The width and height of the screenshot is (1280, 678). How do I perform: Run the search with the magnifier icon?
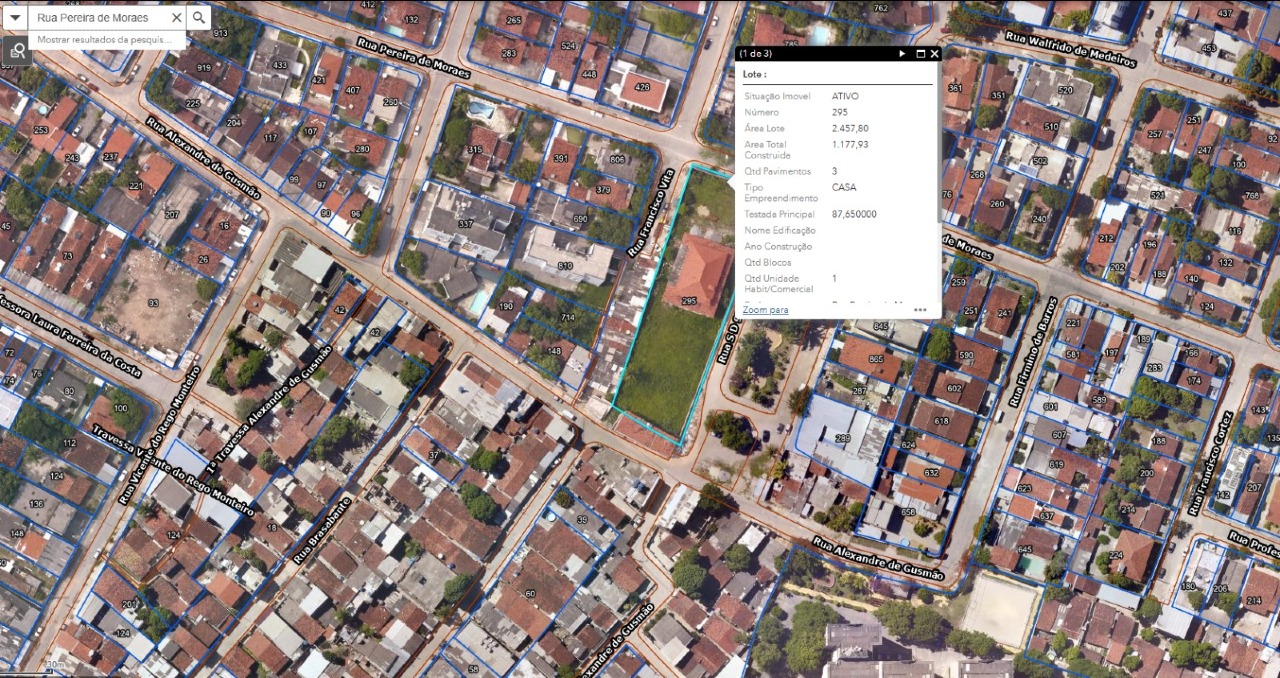point(198,17)
